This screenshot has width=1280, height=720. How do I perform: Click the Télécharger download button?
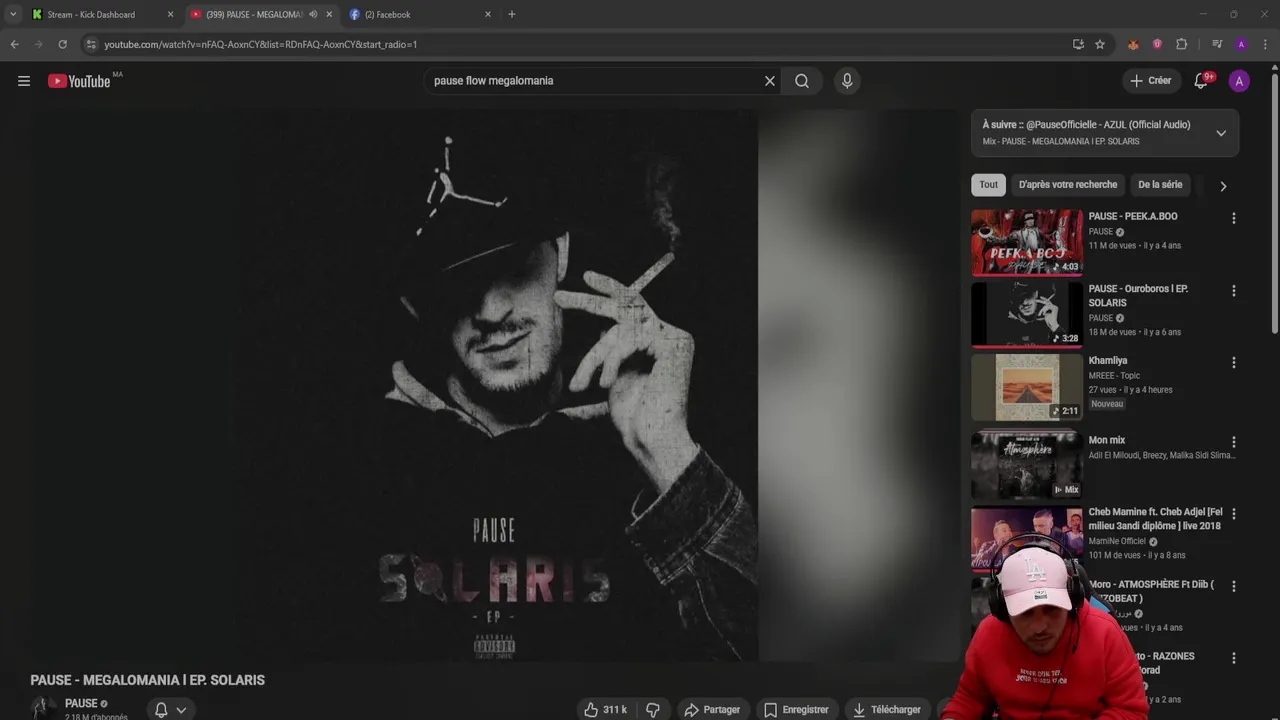[x=887, y=710]
